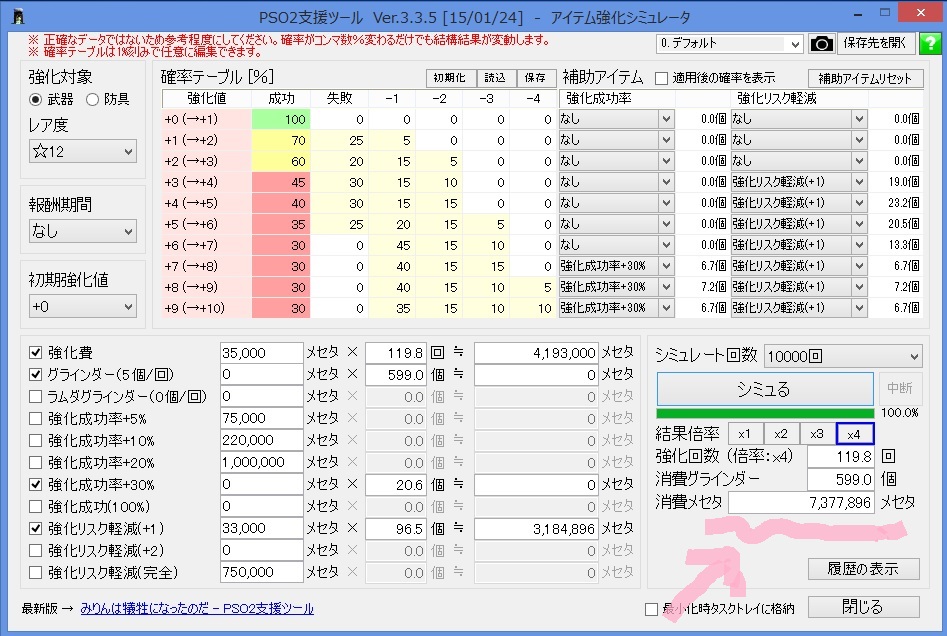Open みりんは犠牲になったのだ link
Image resolution: width=947 pixels, height=636 pixels.
(x=197, y=609)
